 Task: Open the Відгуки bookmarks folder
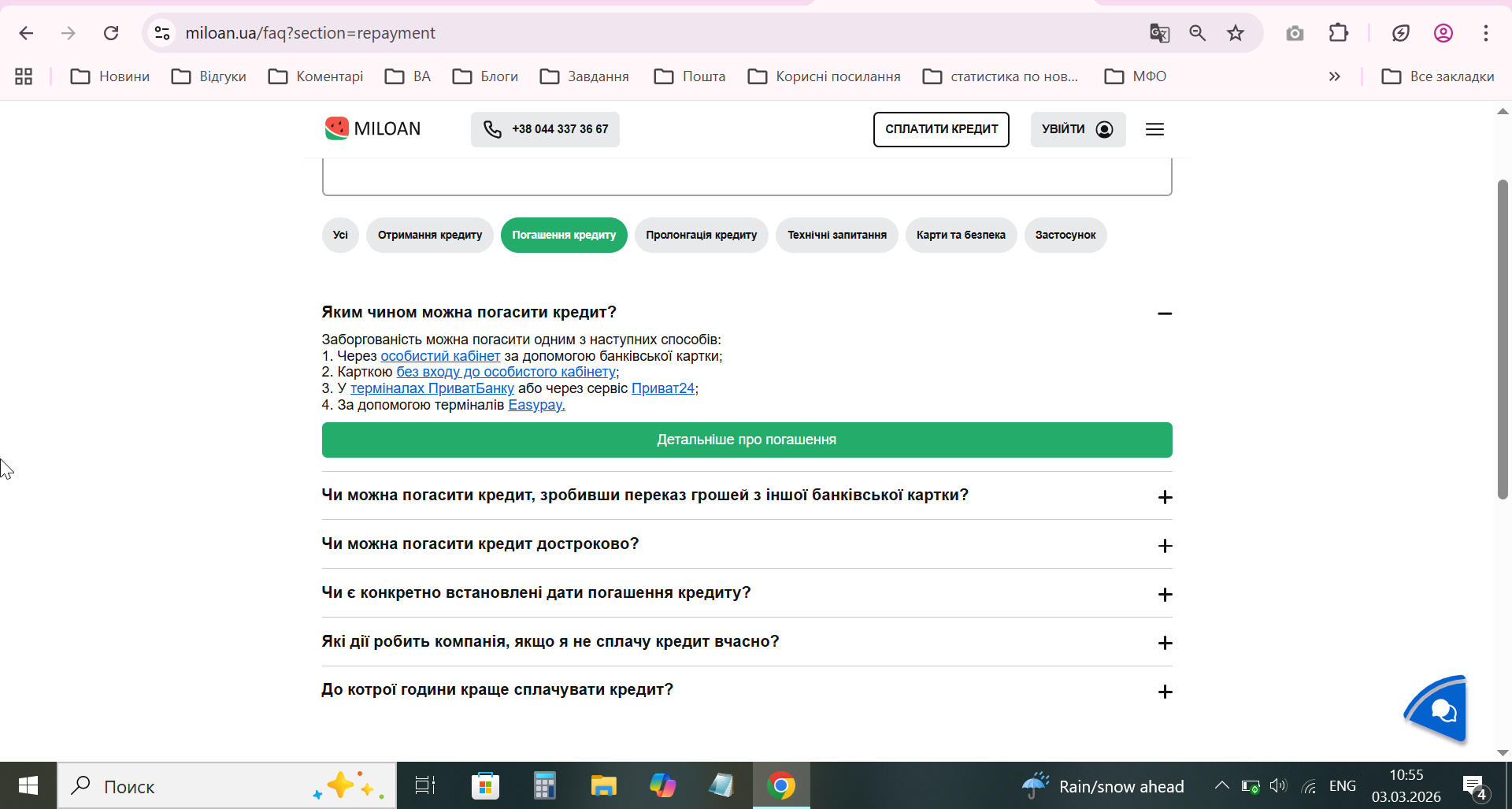pos(209,76)
